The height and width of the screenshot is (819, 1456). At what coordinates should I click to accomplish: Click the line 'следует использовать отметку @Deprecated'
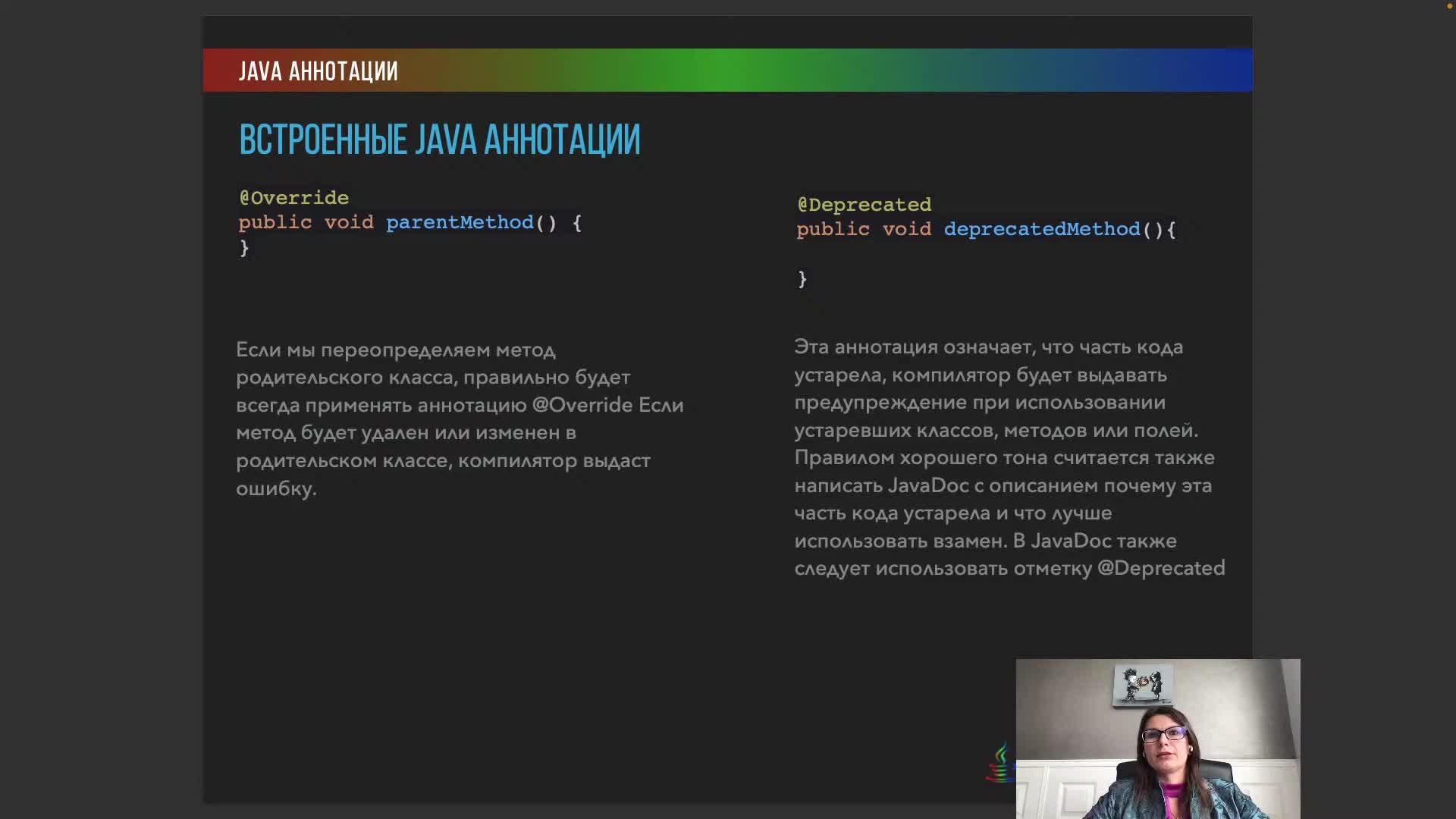(x=1009, y=569)
